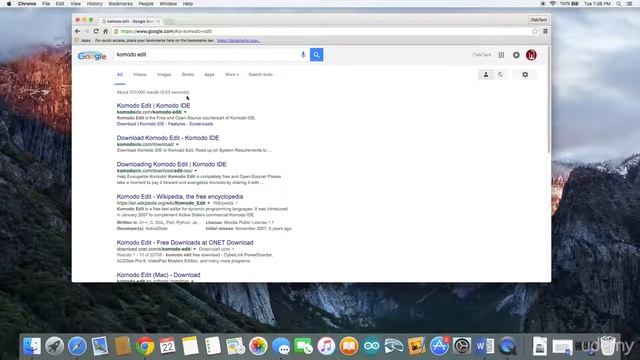Open the App Store in the Dock

click(x=439, y=346)
